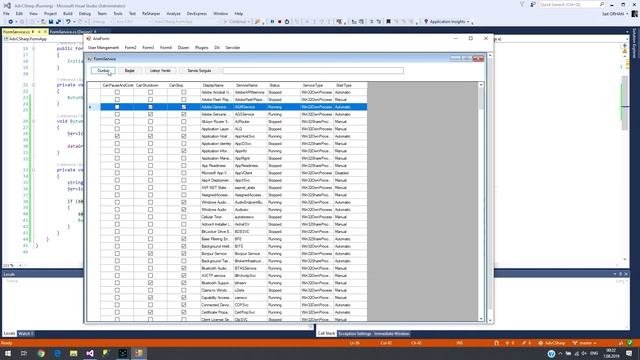Click the Servis Sorgula button
The image size is (640, 360).
coord(199,71)
